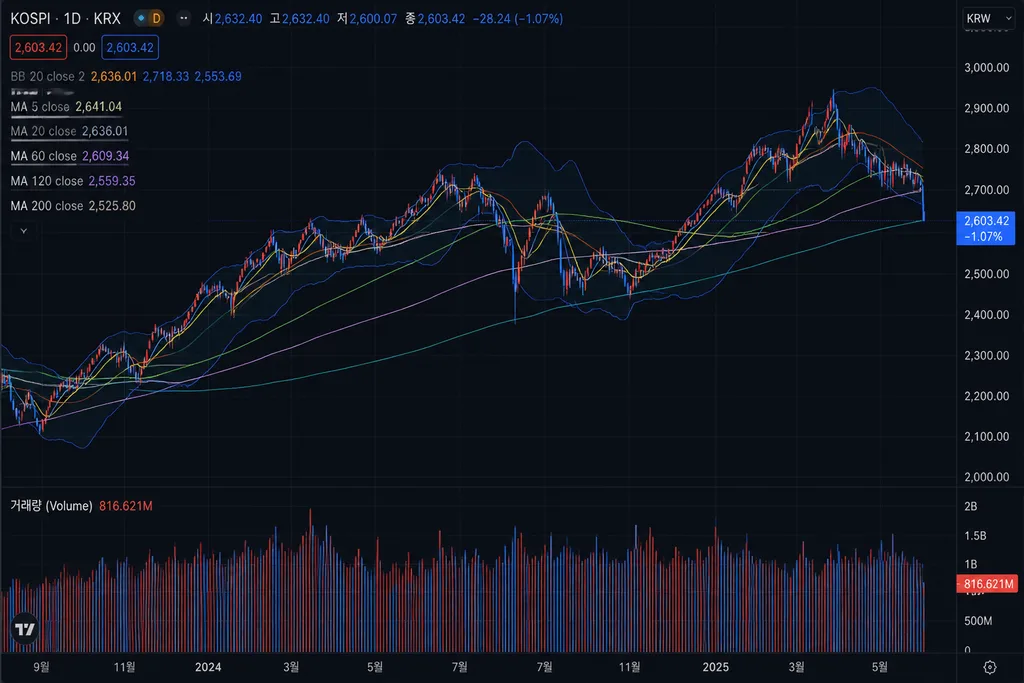
Task: Click the open value 시 2,632.40
Action: click(232, 19)
